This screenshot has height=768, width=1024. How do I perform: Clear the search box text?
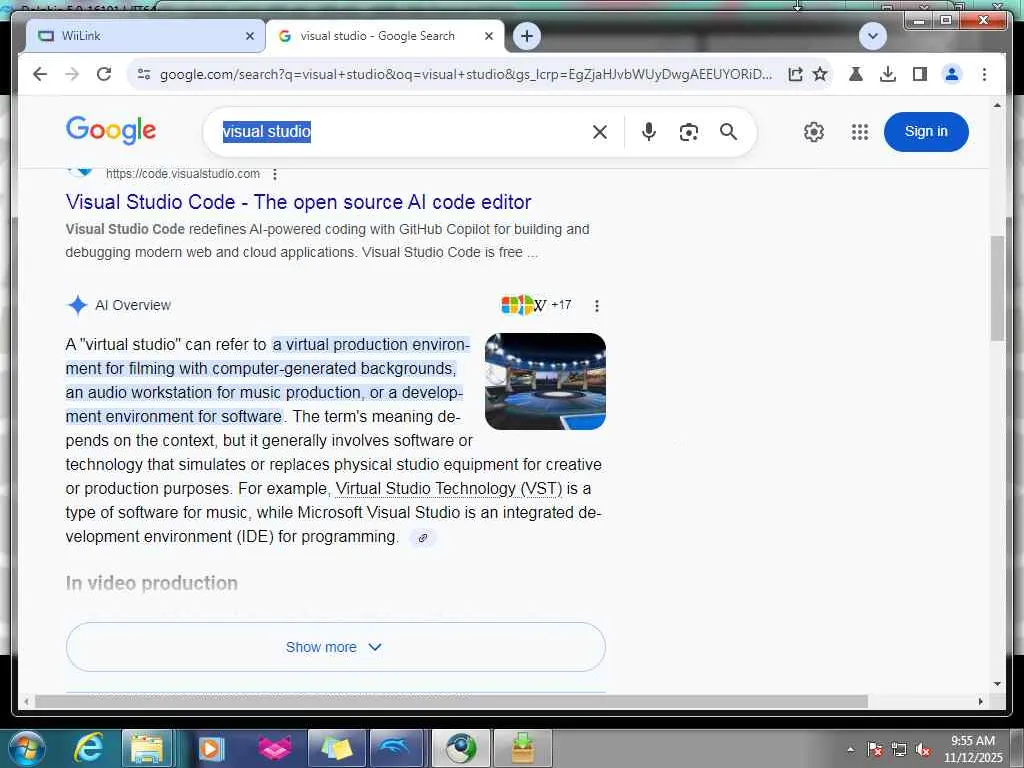point(600,132)
